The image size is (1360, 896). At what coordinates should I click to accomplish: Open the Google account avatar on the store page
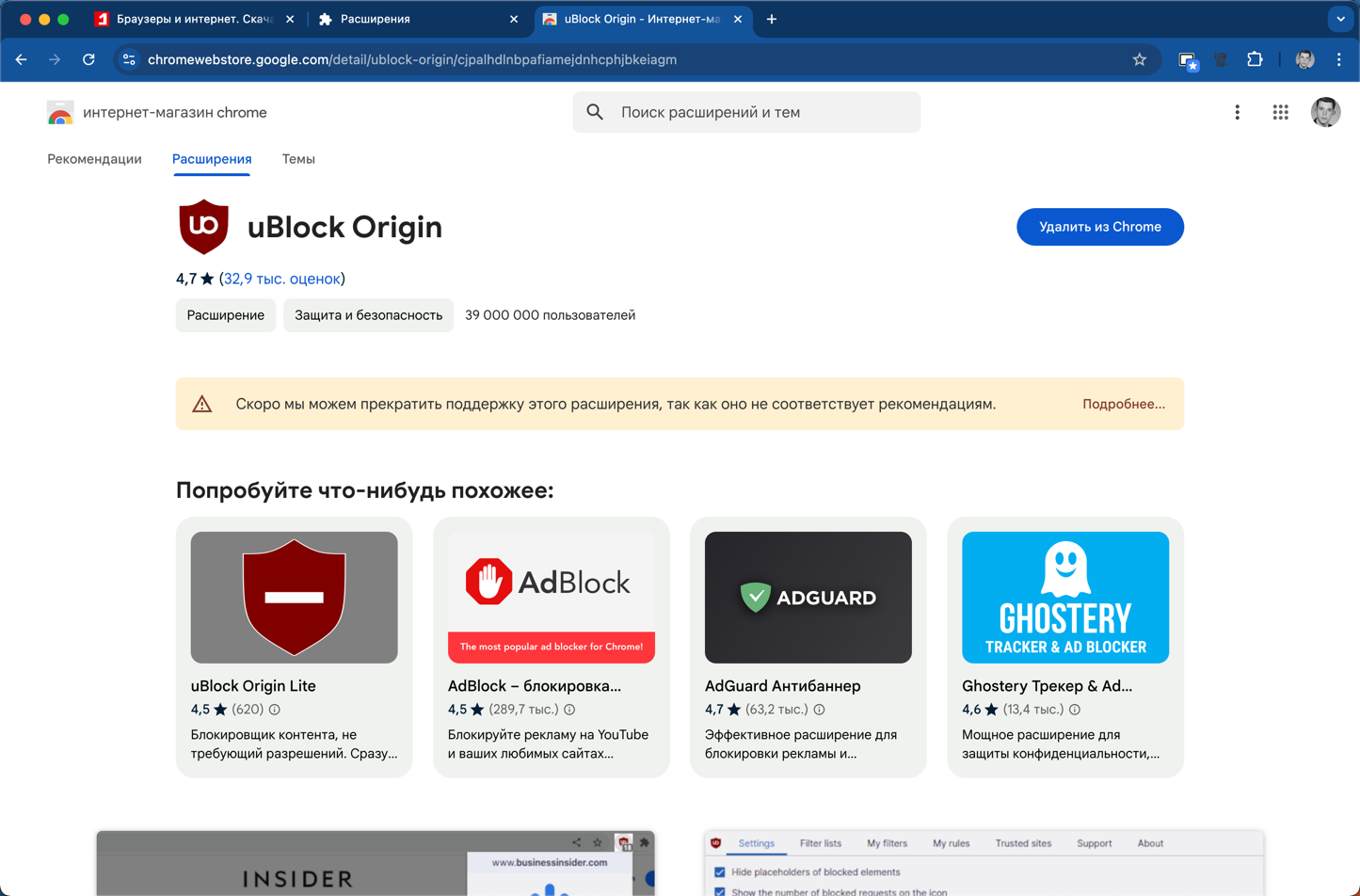[1325, 112]
